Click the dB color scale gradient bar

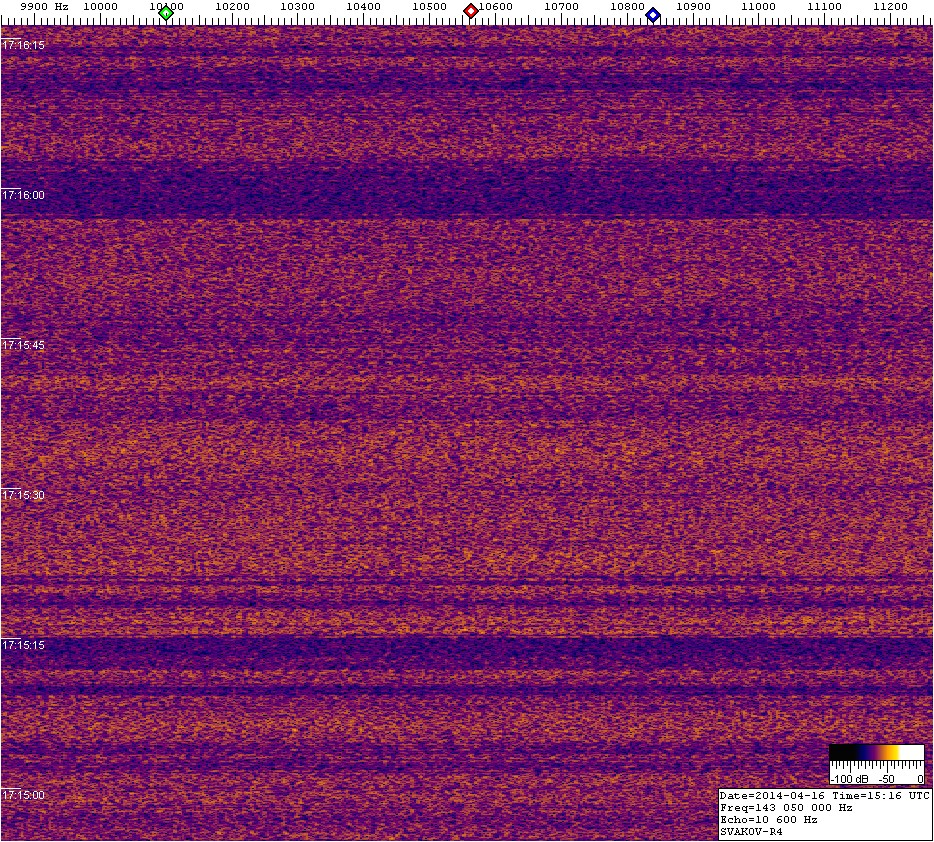click(x=876, y=753)
